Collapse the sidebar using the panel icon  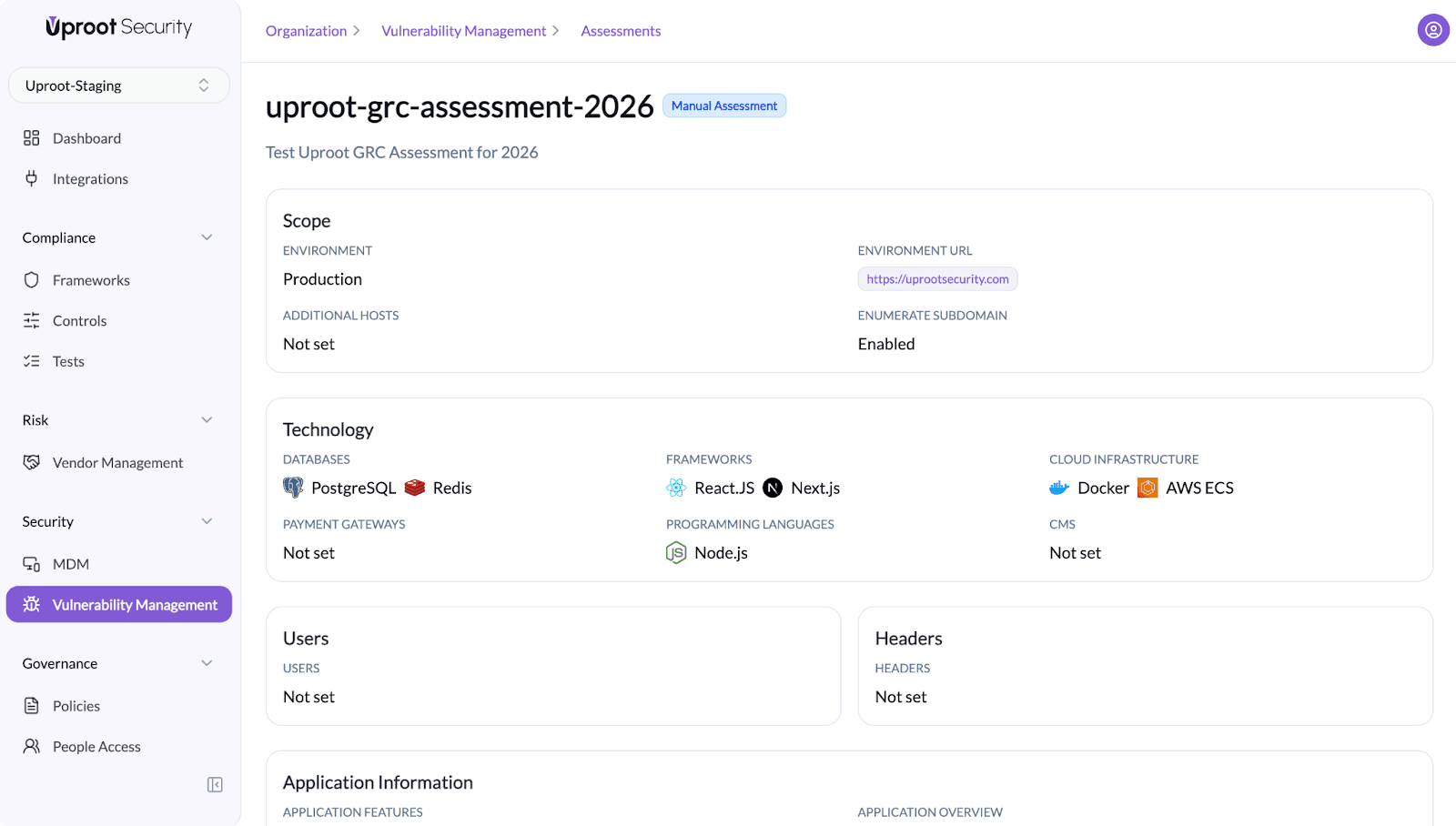point(215,784)
